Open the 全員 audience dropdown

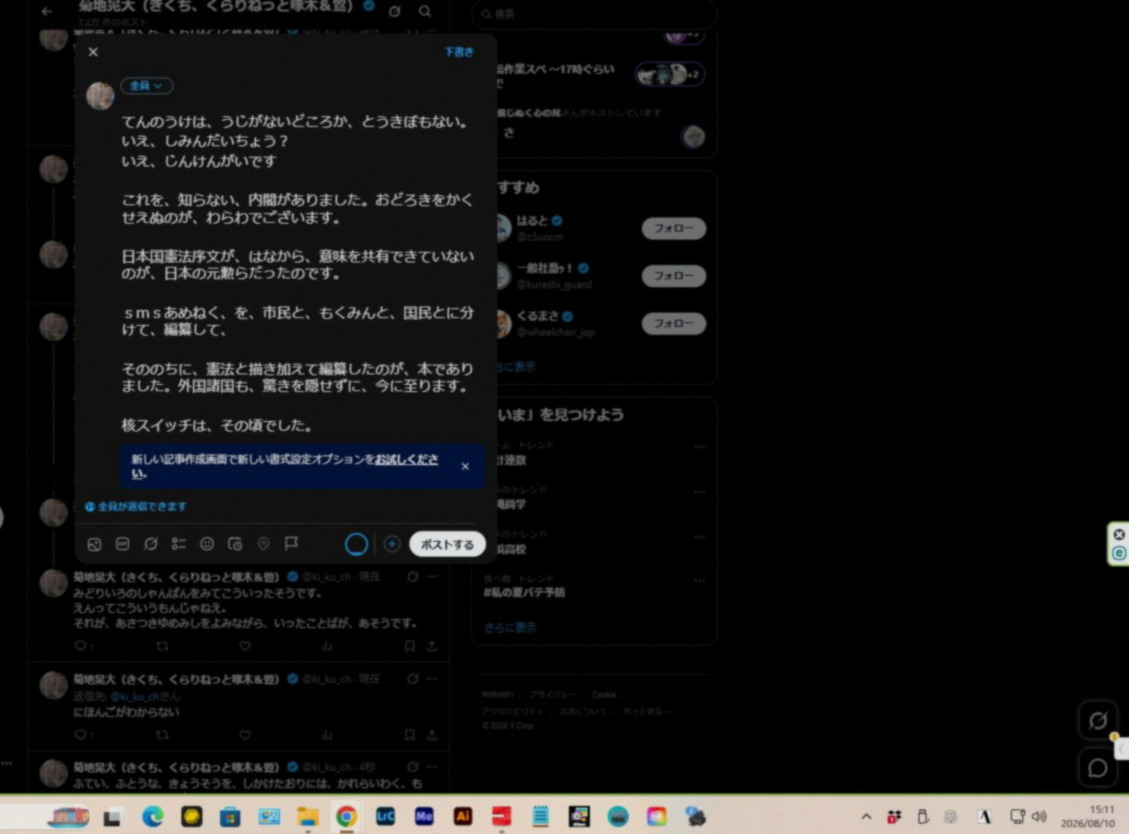[147, 86]
